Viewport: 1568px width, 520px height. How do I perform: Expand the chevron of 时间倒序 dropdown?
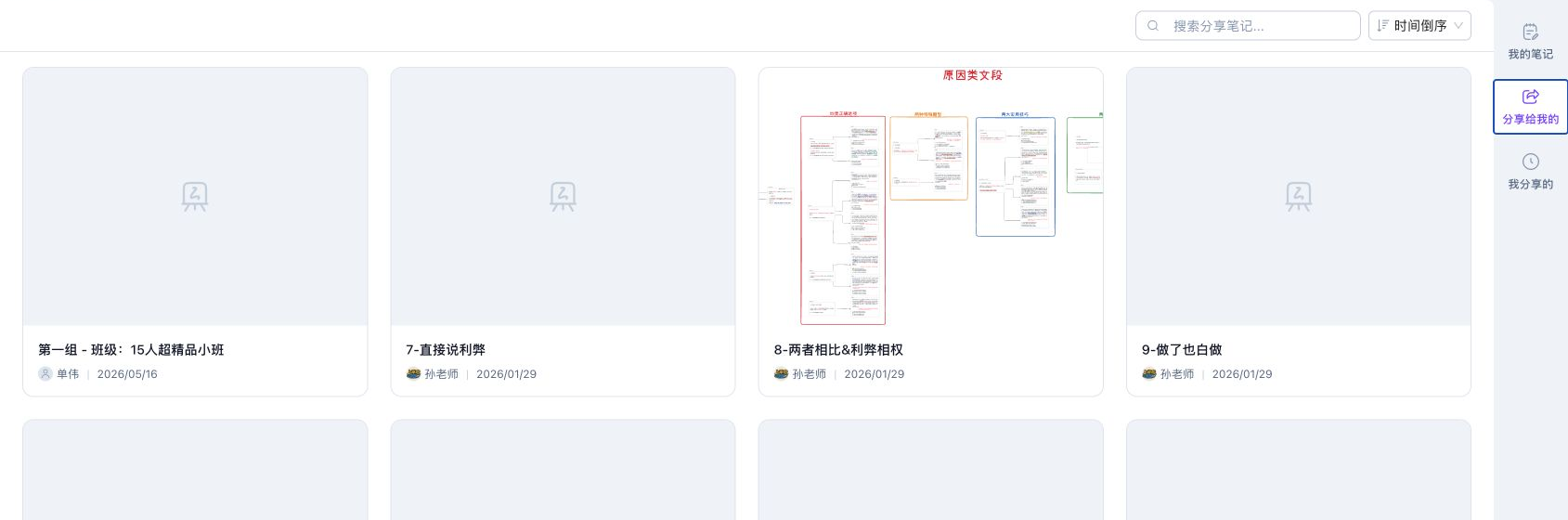tap(1458, 26)
